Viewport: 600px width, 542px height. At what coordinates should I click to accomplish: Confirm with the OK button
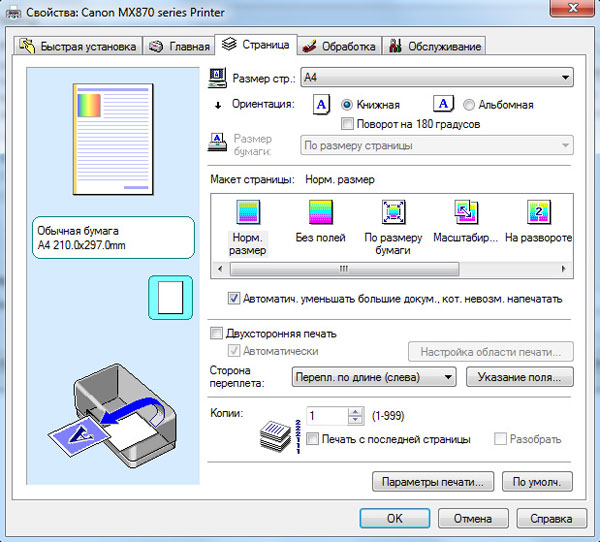(395, 519)
